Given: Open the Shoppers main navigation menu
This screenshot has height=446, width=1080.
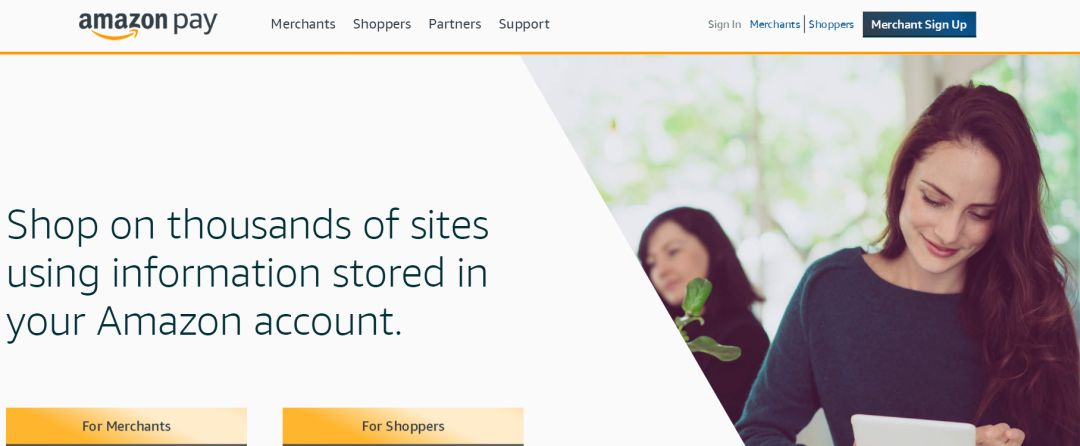Looking at the screenshot, I should click(x=382, y=24).
